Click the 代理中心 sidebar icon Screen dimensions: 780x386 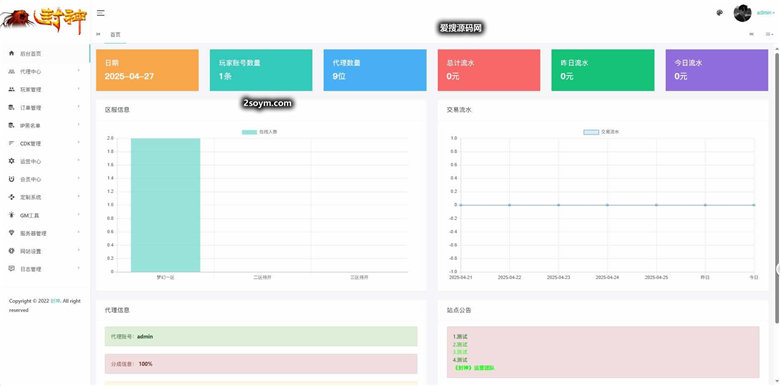[11, 71]
